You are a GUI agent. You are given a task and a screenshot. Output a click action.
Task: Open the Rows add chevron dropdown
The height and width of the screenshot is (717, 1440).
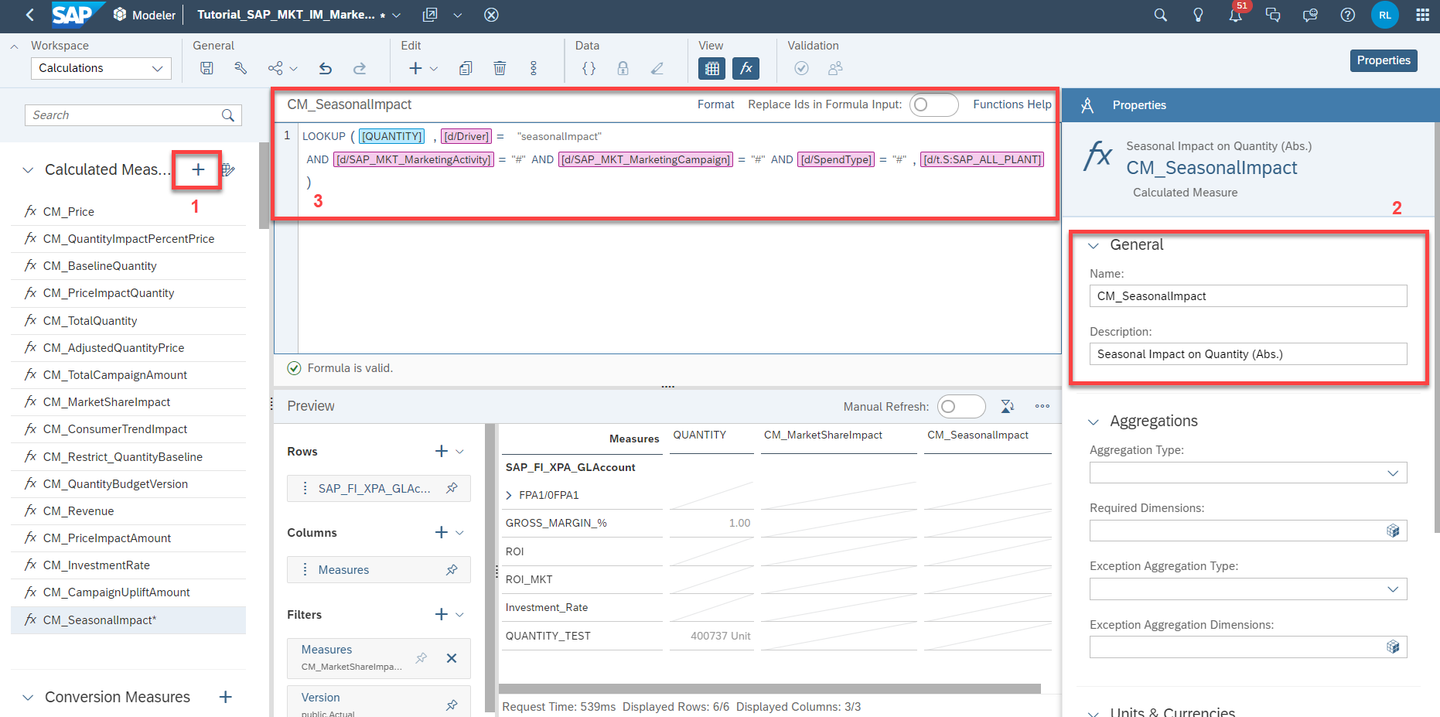pyautogui.click(x=460, y=452)
